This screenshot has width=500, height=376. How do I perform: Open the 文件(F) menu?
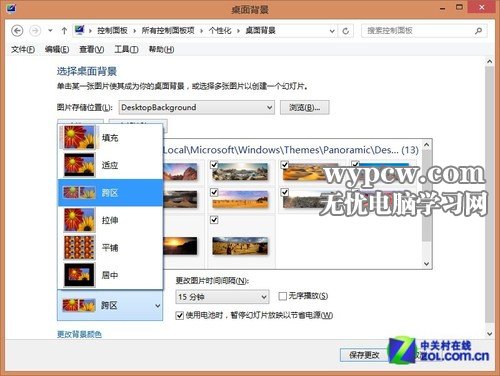[23, 49]
